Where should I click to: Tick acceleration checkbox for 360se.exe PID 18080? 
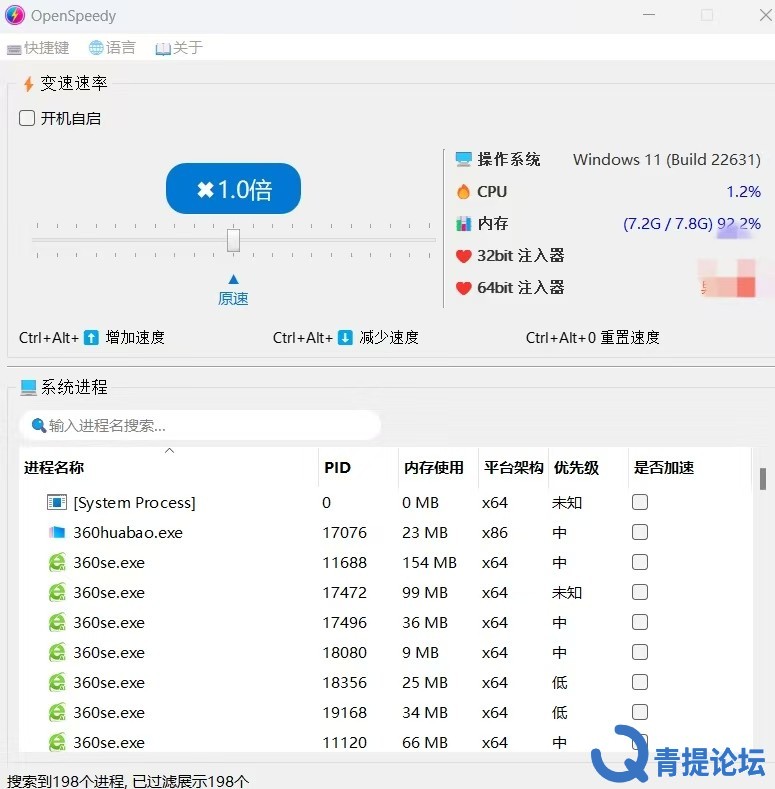[640, 652]
